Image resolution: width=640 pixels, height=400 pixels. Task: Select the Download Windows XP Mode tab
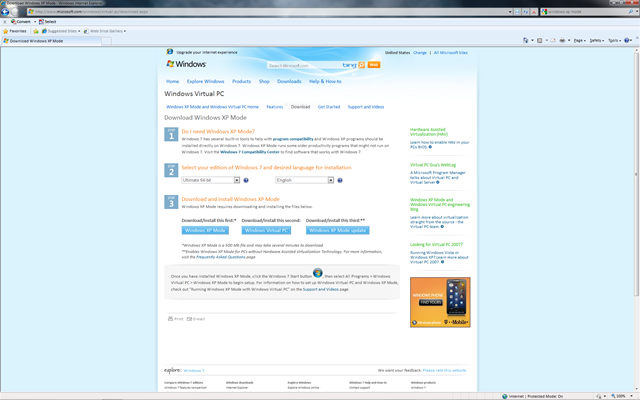(51, 41)
